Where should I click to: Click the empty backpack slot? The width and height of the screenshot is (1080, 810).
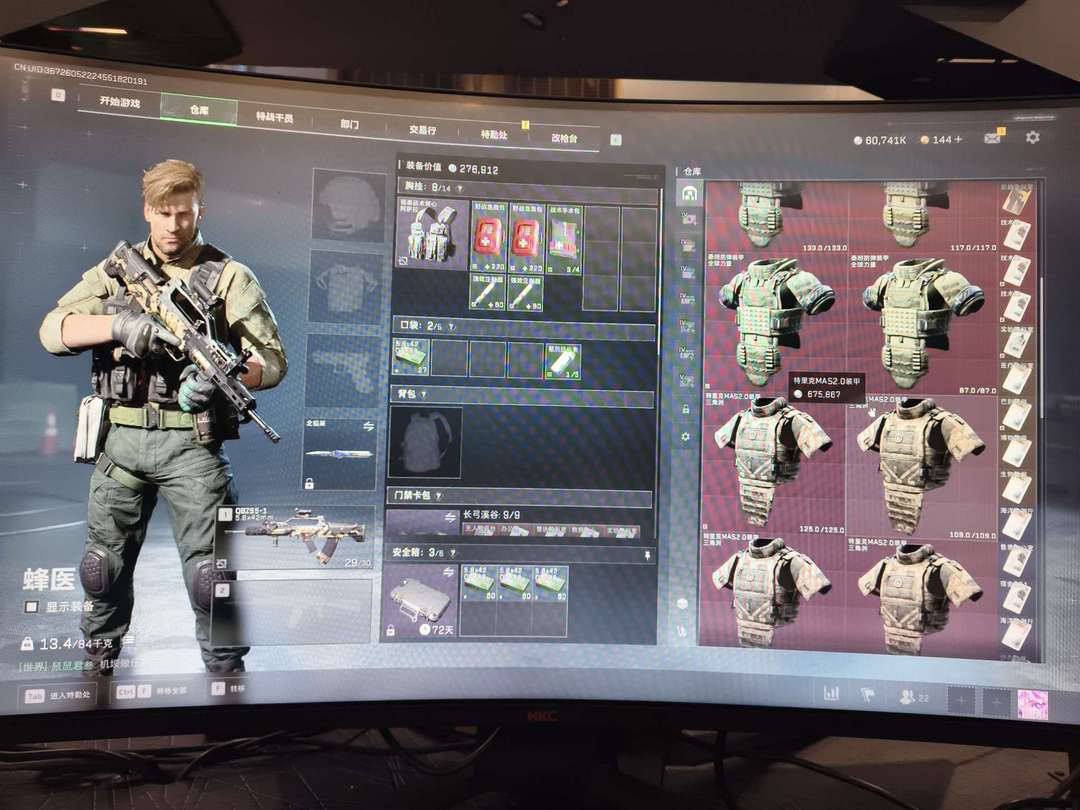point(425,442)
